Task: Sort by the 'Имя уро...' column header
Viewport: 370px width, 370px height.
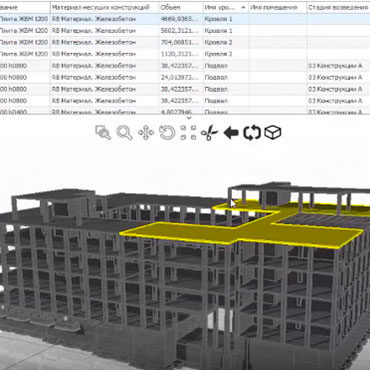Action: 226,7
